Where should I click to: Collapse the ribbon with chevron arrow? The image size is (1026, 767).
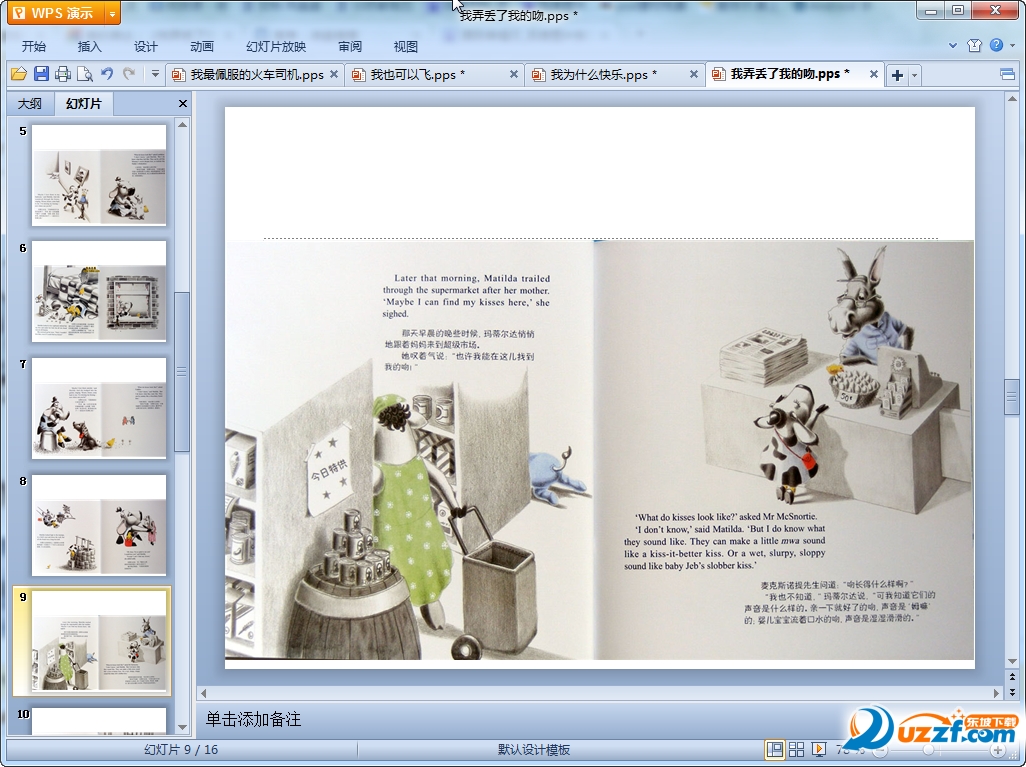click(x=953, y=45)
